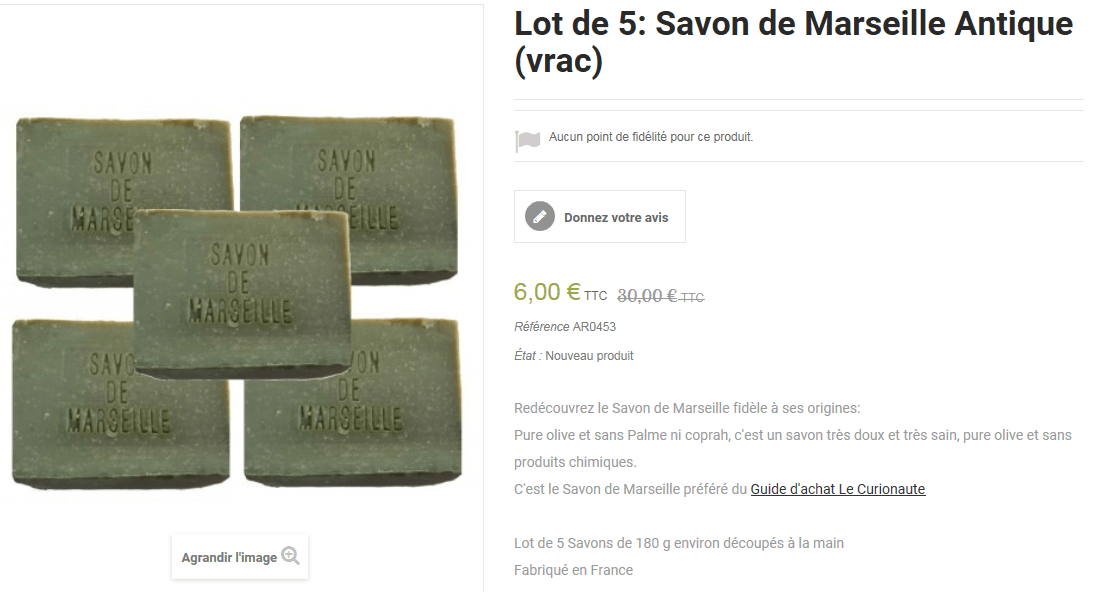Viewport: 1096px width, 592px height.
Task: Follow the Guide d'achat Le Curionaute link
Action: pyautogui.click(x=837, y=489)
